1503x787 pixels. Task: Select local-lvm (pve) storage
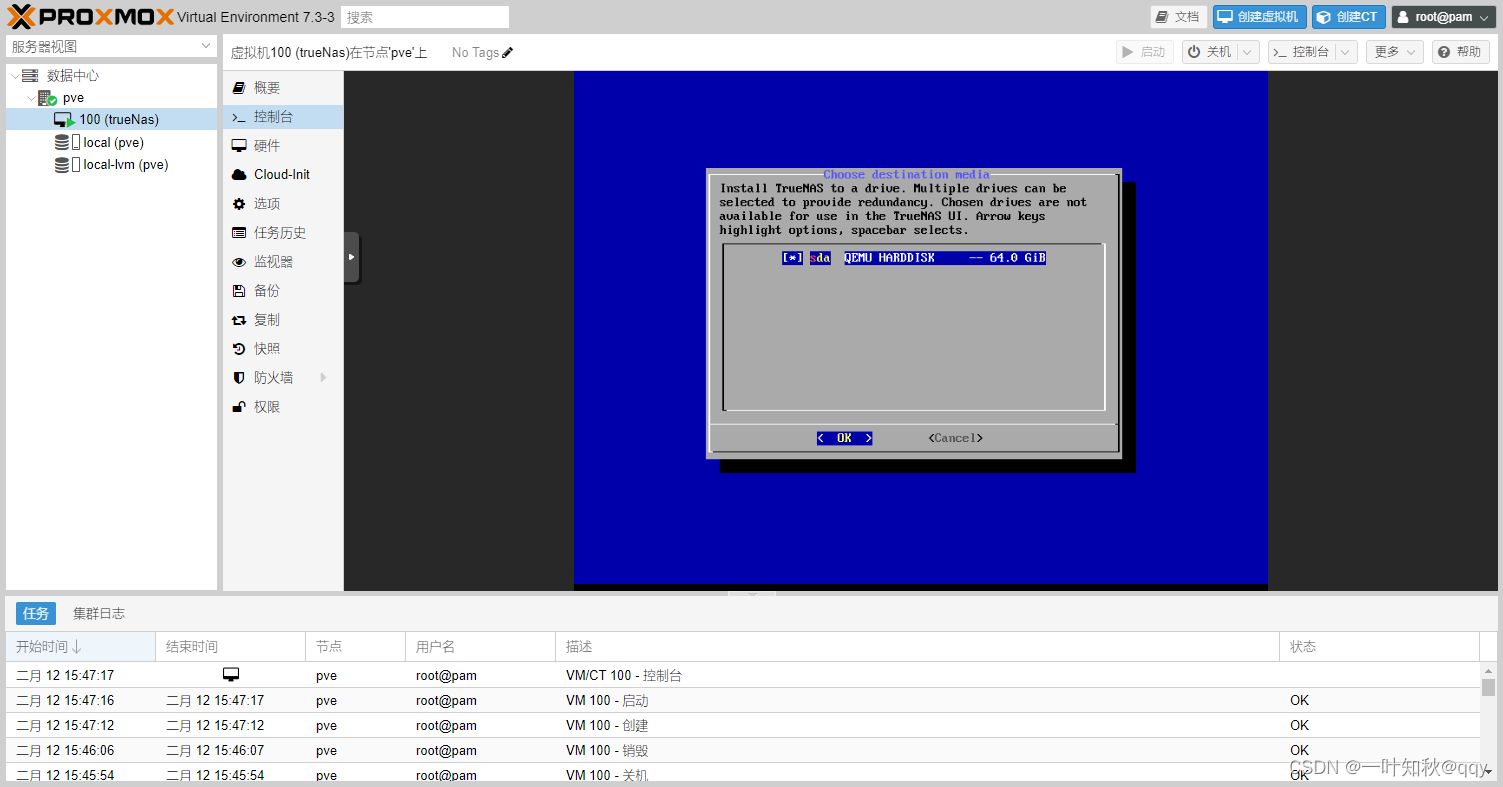tap(125, 165)
